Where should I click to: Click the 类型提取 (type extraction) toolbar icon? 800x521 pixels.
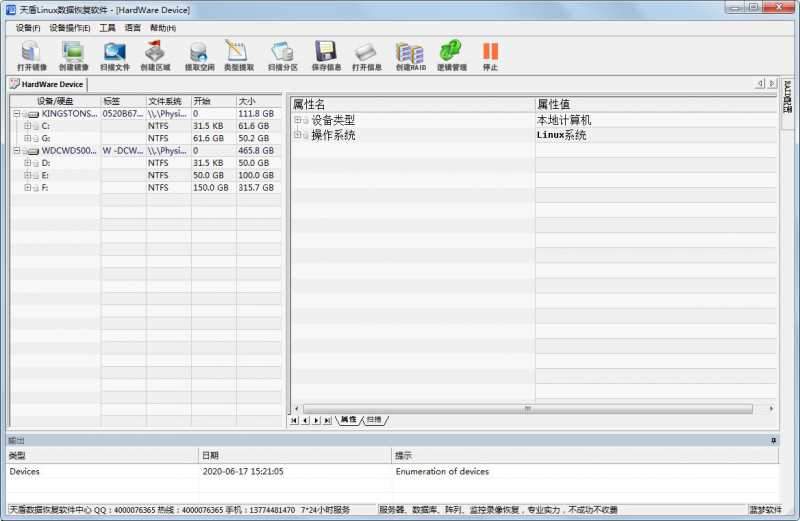point(239,56)
